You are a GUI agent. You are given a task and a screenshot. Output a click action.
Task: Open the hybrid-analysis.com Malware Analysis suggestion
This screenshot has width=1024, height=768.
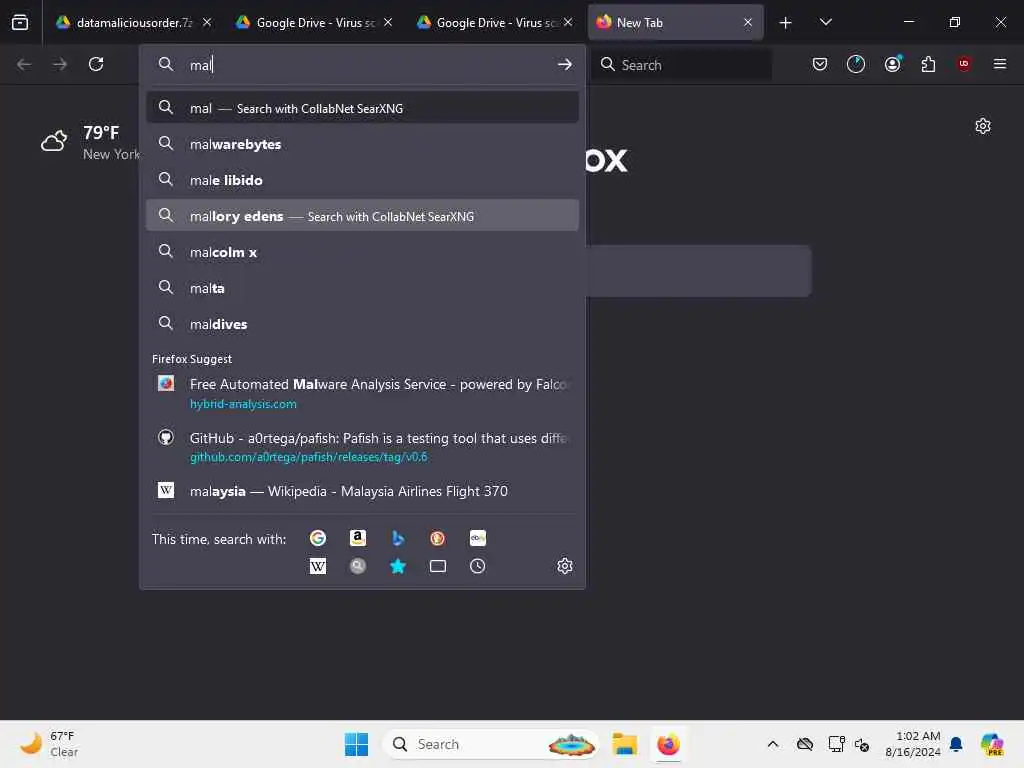tap(362, 394)
